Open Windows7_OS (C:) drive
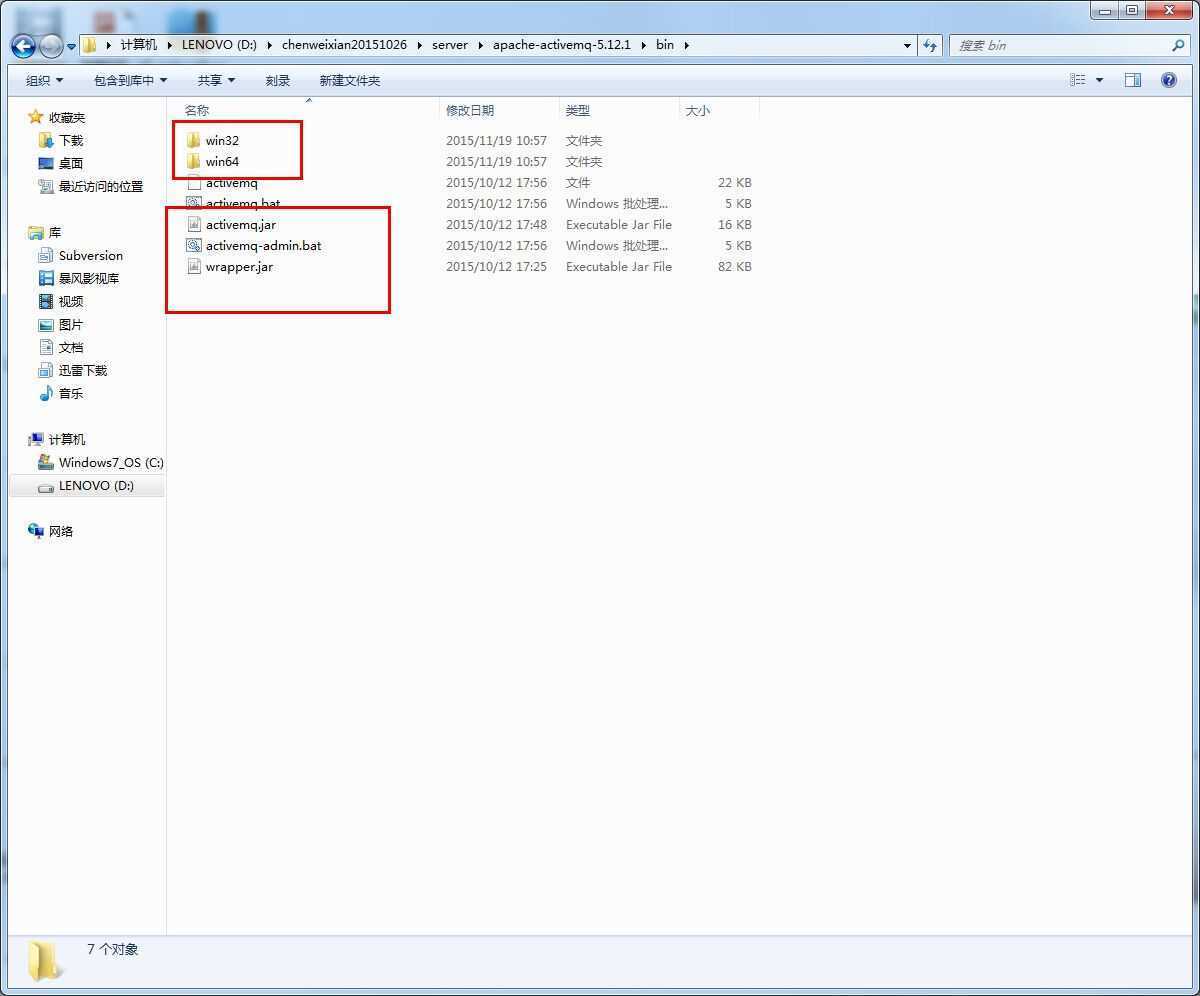This screenshot has height=996, width=1200. click(x=110, y=462)
